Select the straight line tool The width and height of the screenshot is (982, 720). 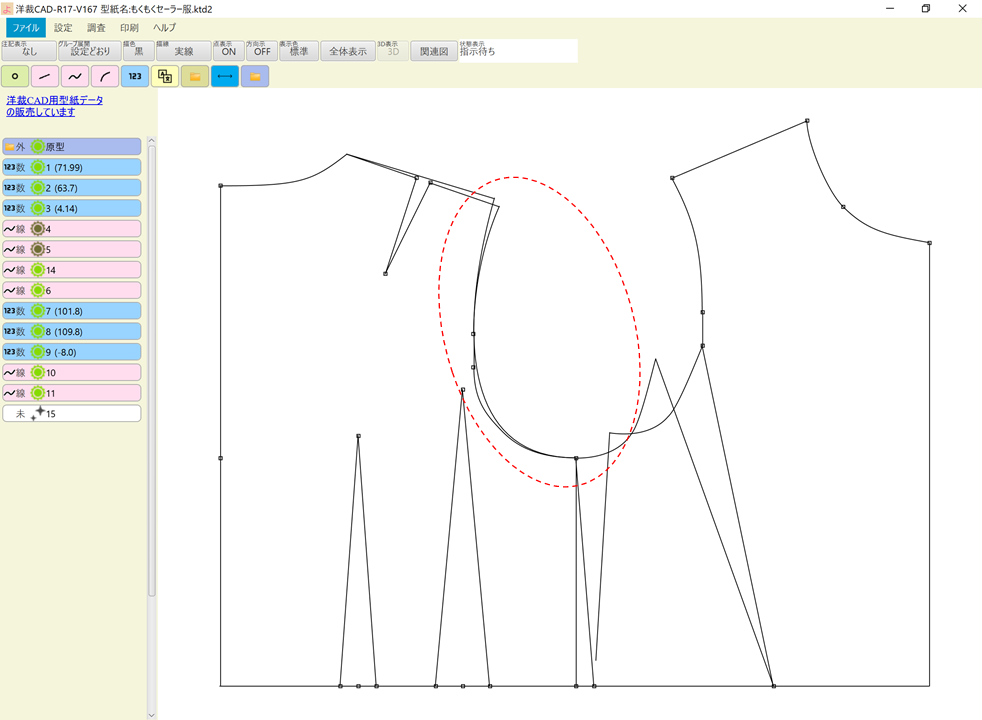coord(44,75)
